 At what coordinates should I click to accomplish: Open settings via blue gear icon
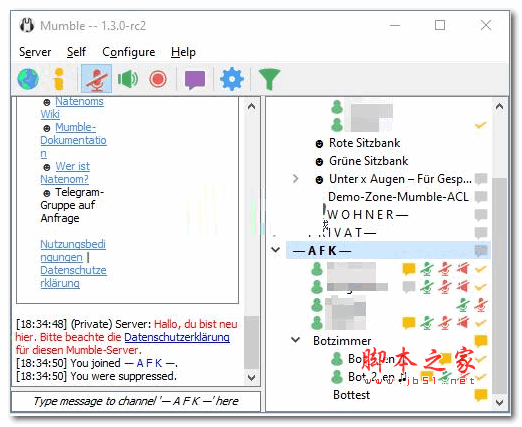click(x=232, y=79)
